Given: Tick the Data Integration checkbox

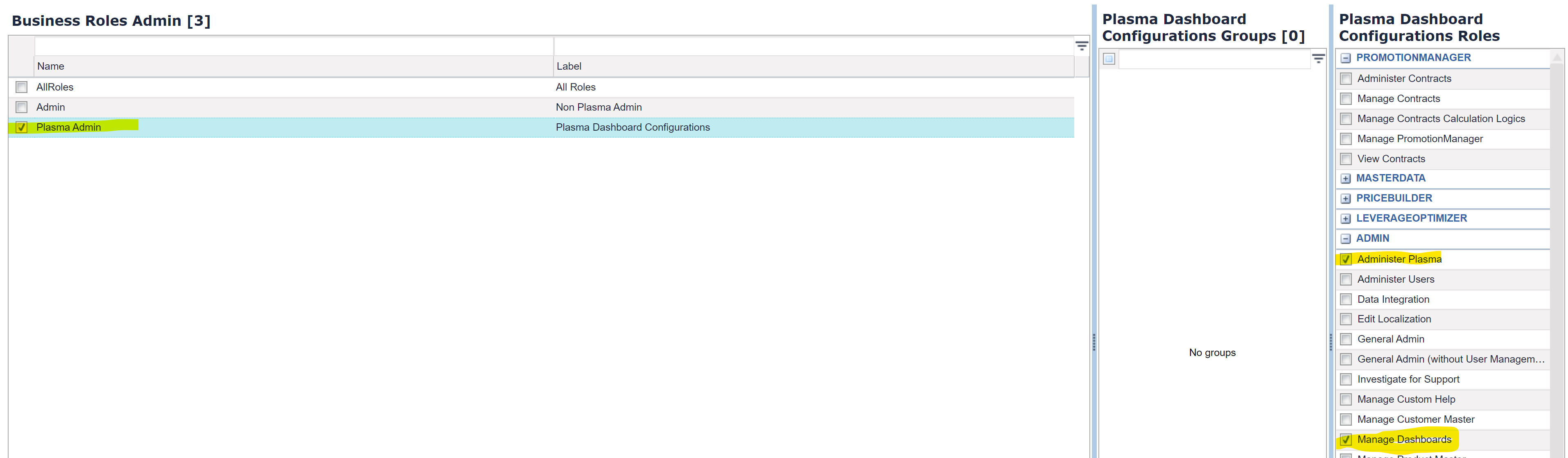Looking at the screenshot, I should (1346, 299).
